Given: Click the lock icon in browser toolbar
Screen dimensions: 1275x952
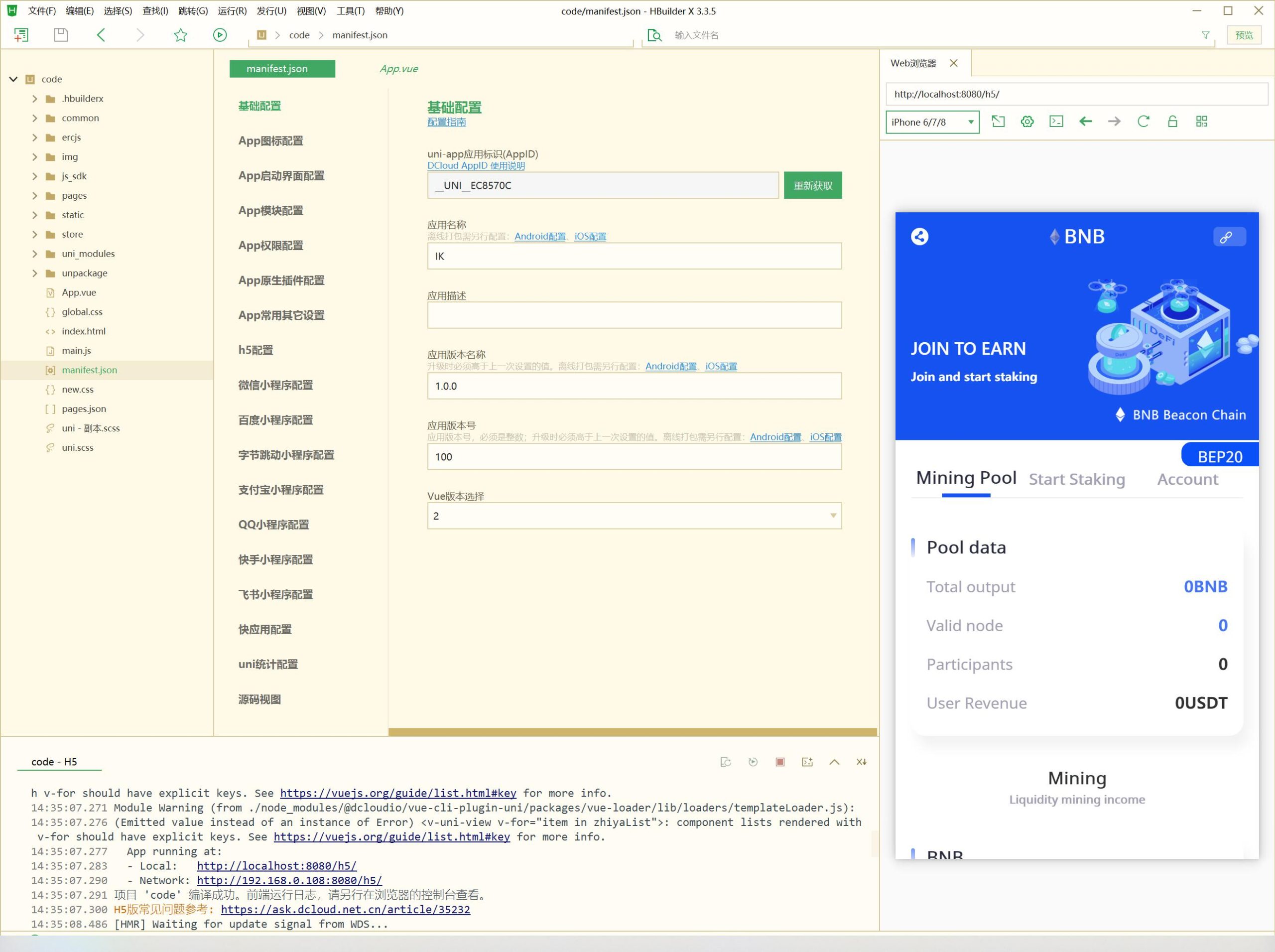Looking at the screenshot, I should tap(1172, 122).
